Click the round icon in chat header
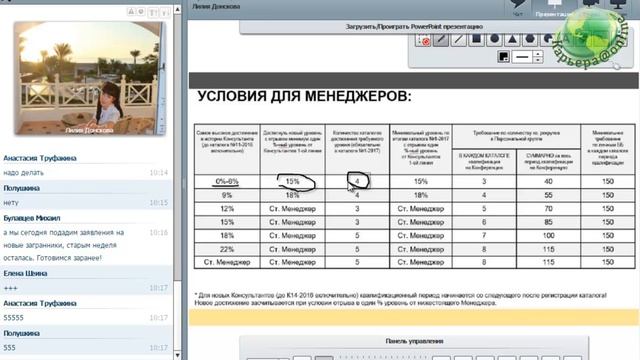This screenshot has width=640, height=360. (141, 11)
